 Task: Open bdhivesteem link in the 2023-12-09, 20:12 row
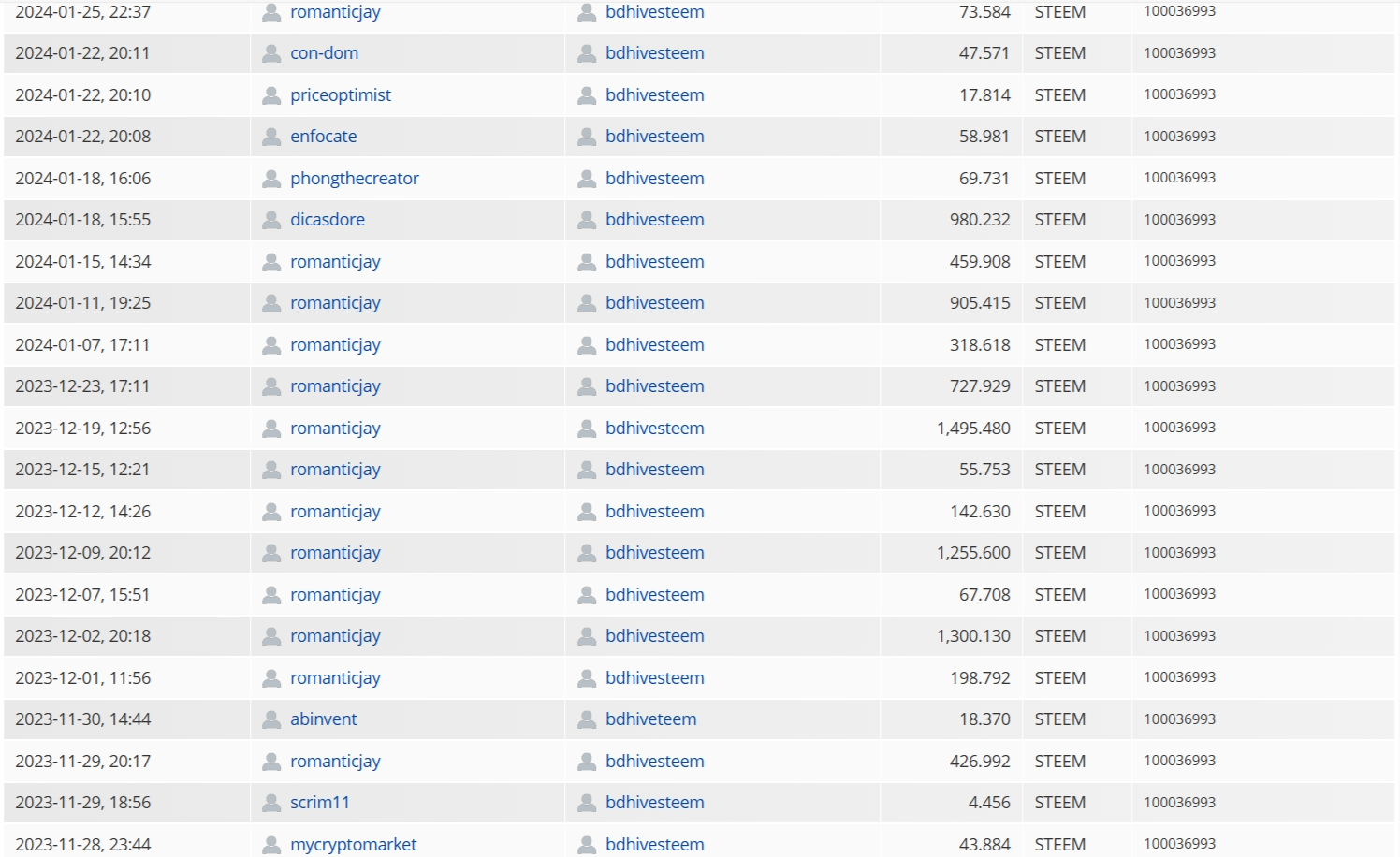coord(655,553)
